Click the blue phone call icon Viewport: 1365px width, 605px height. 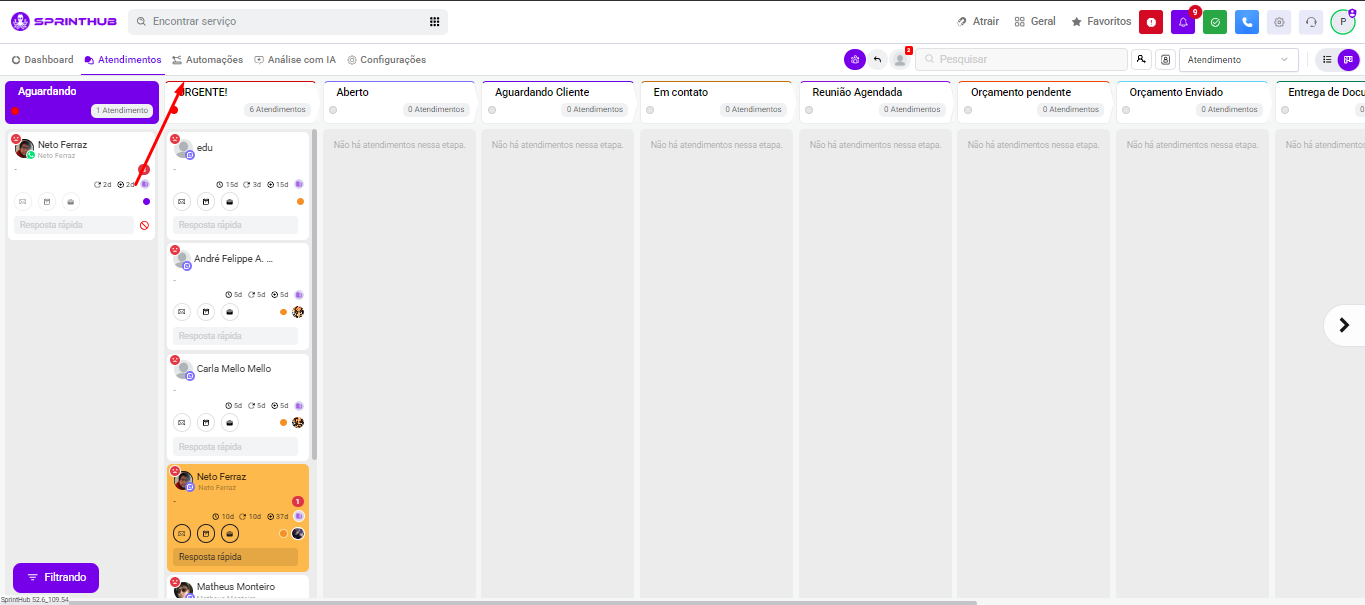tap(1246, 22)
